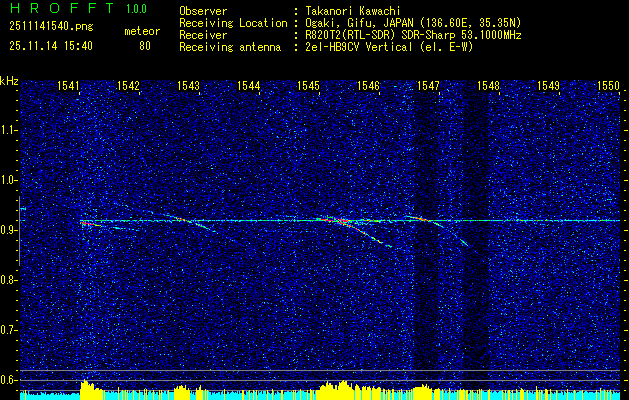Click the 1.0 frequency axis label
This screenshot has width=629, height=400.
9,180
